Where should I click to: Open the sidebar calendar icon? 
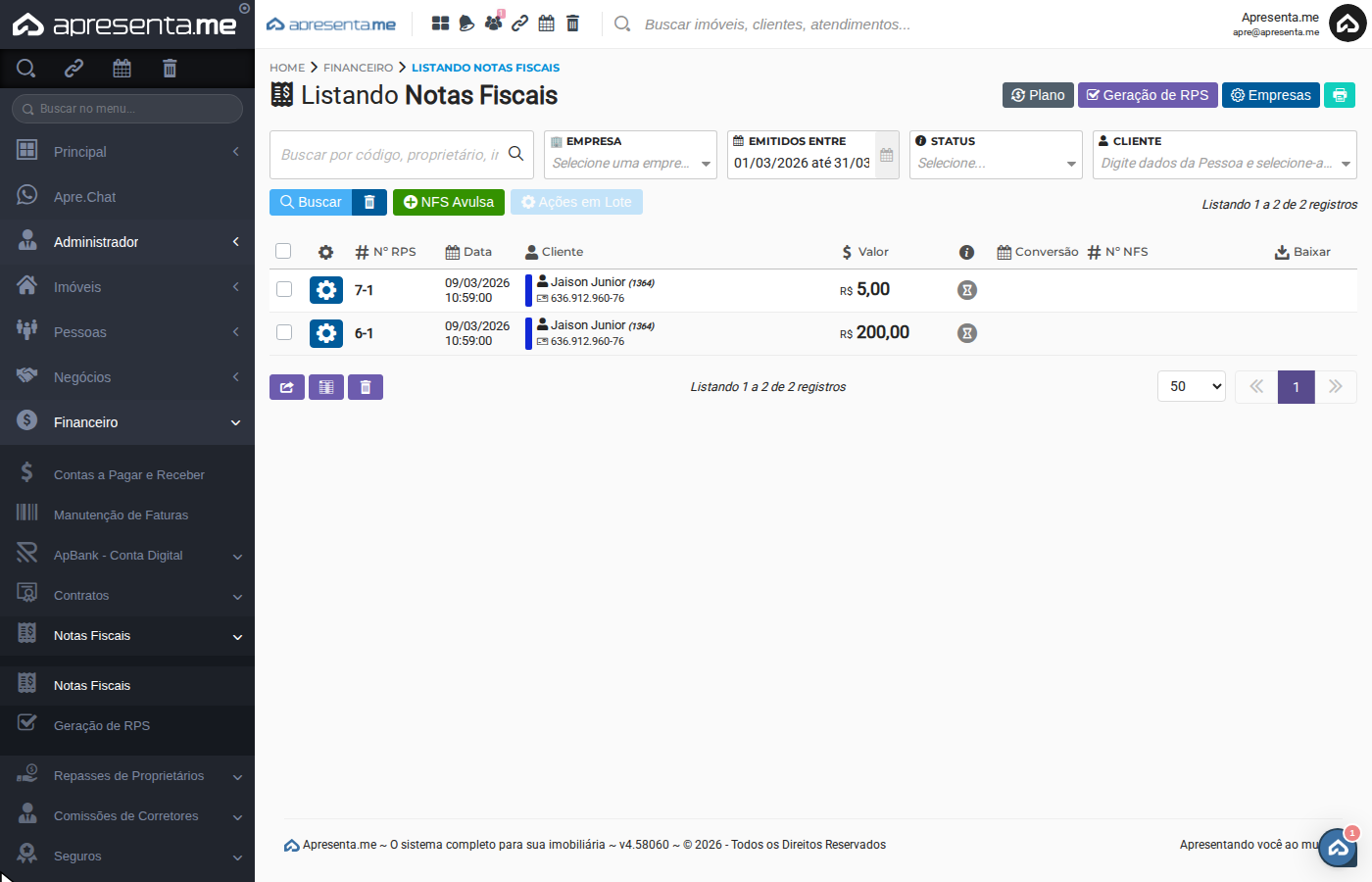click(122, 68)
